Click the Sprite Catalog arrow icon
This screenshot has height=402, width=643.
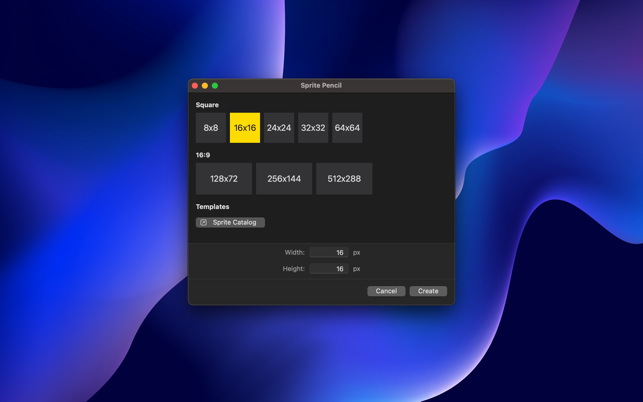click(203, 222)
